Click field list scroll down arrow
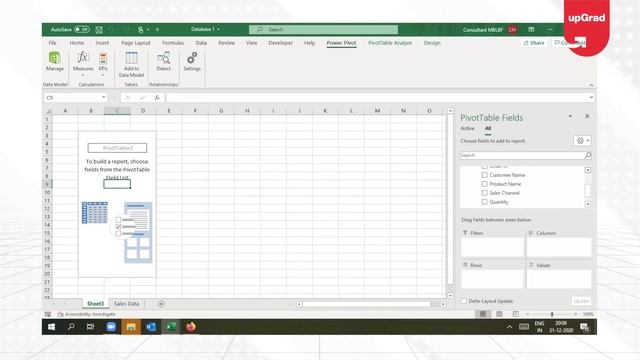 tap(588, 204)
